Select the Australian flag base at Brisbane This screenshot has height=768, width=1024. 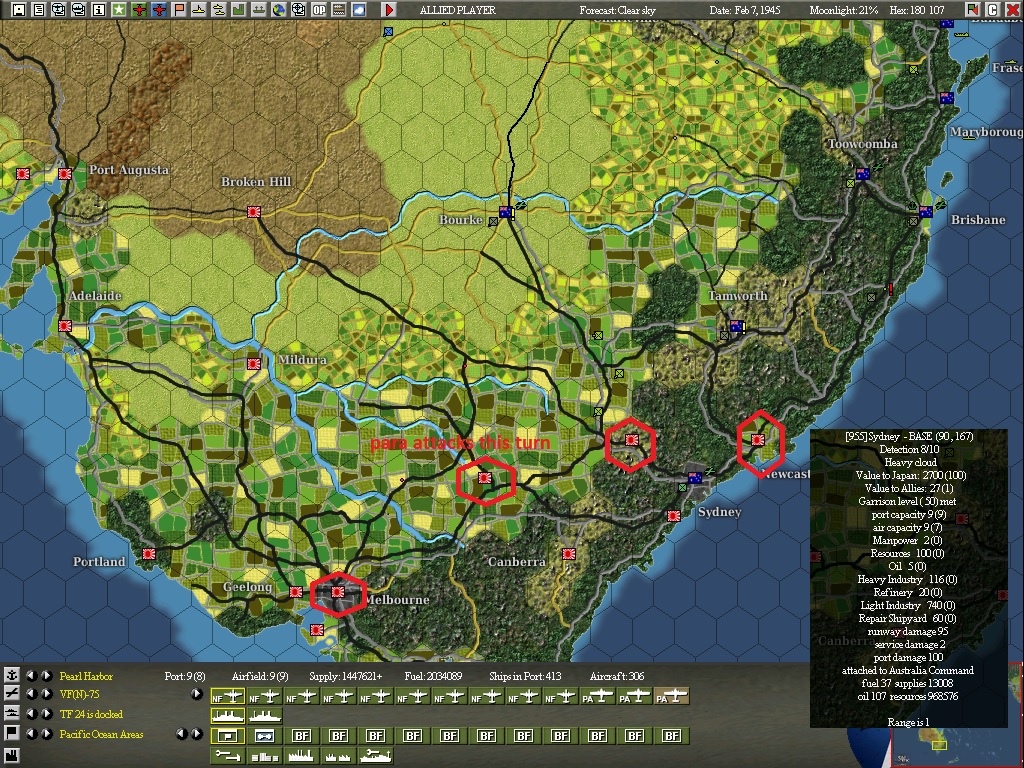click(x=926, y=212)
